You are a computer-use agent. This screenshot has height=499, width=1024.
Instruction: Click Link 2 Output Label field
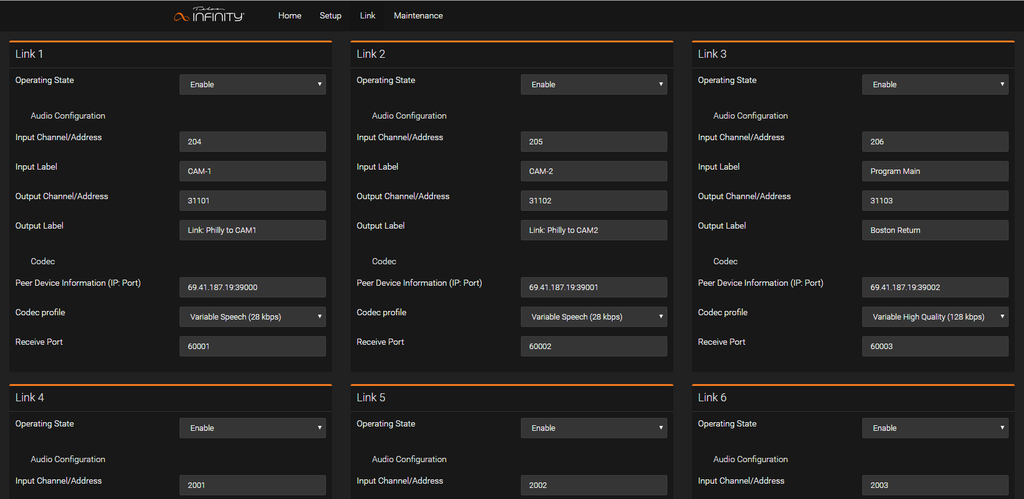(594, 230)
